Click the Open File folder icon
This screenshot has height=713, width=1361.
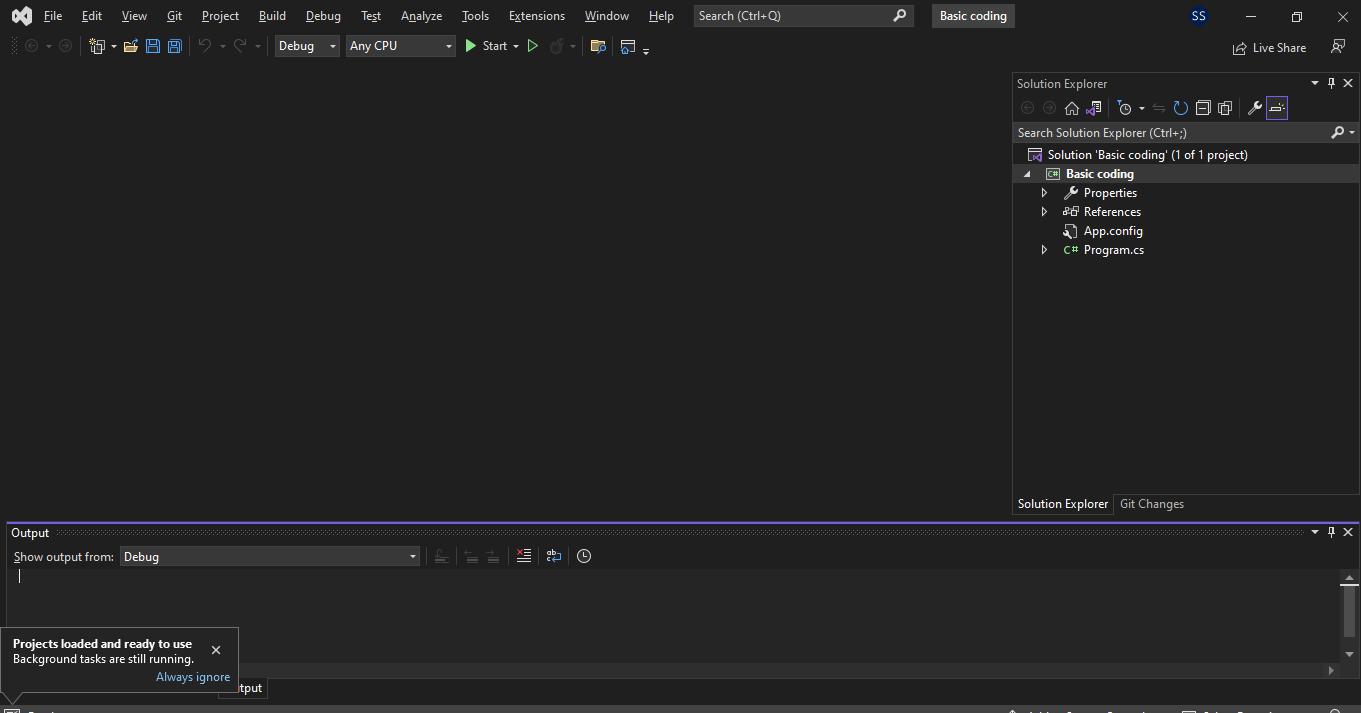(130, 46)
